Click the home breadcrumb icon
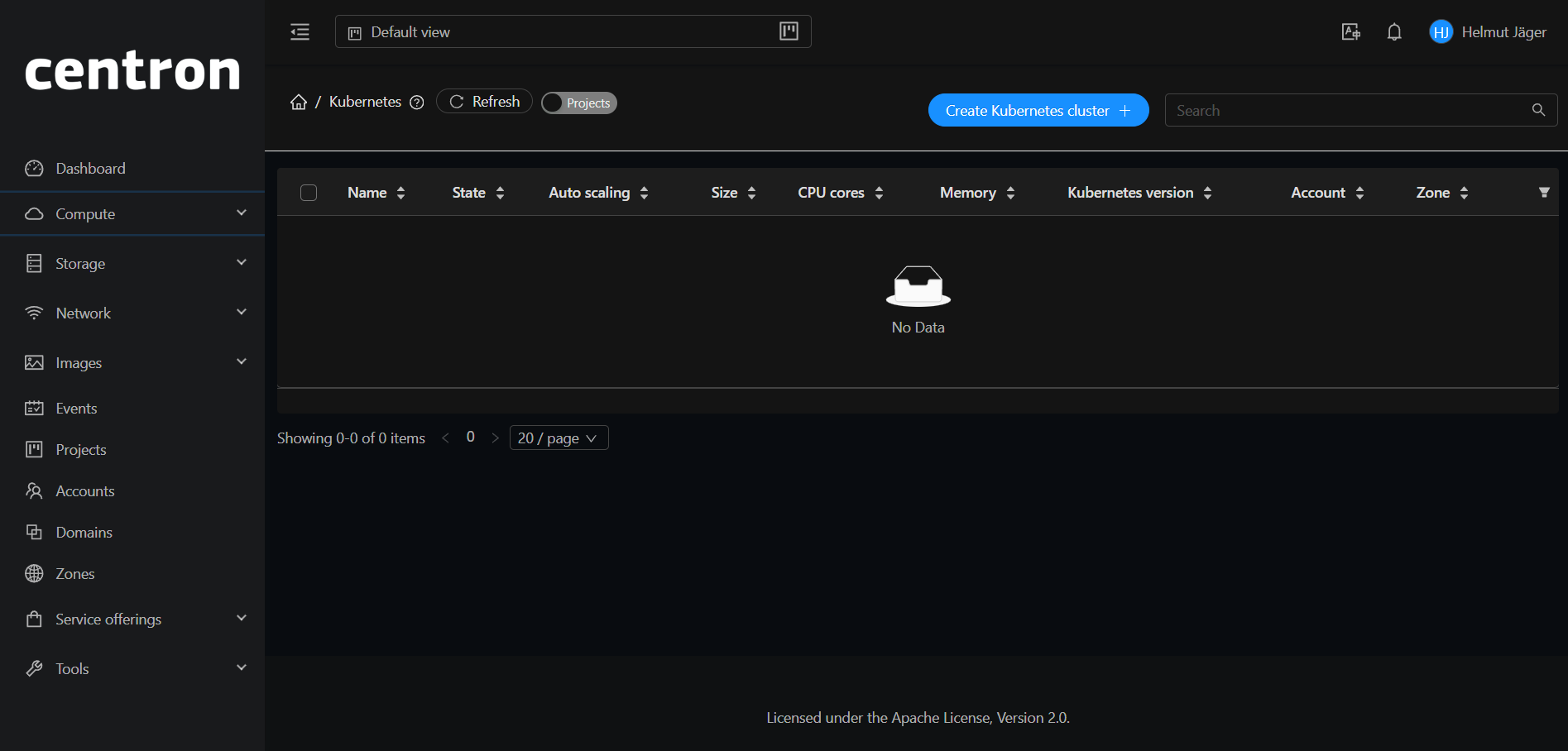The height and width of the screenshot is (751, 1568). click(x=299, y=101)
